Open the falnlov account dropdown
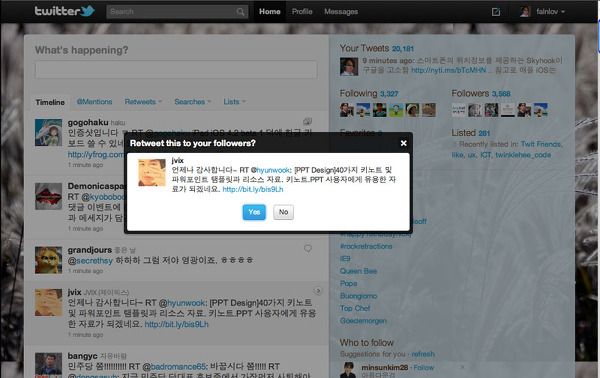 [x=551, y=12]
